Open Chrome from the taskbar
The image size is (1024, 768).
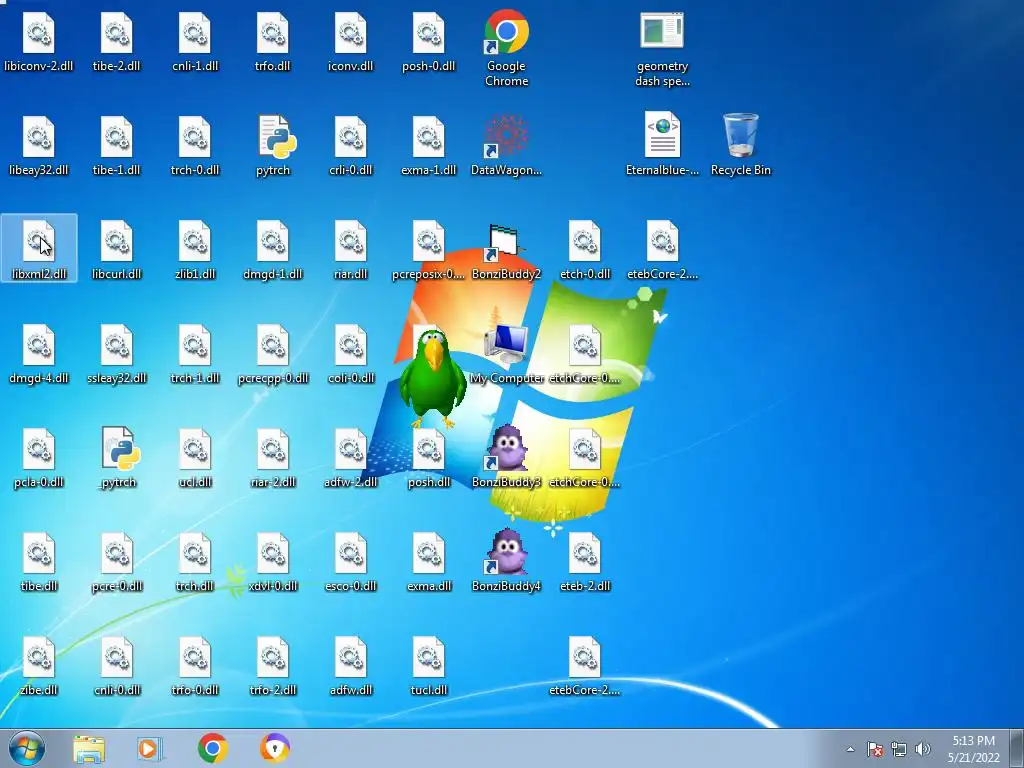pos(212,748)
